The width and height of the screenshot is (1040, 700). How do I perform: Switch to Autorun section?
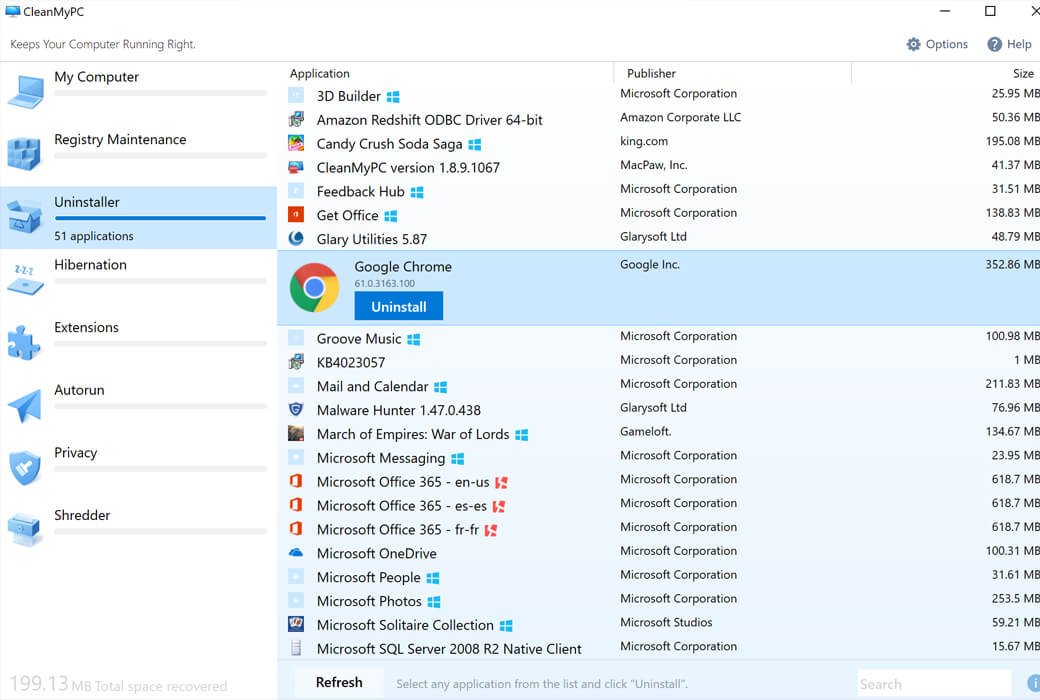coord(138,405)
